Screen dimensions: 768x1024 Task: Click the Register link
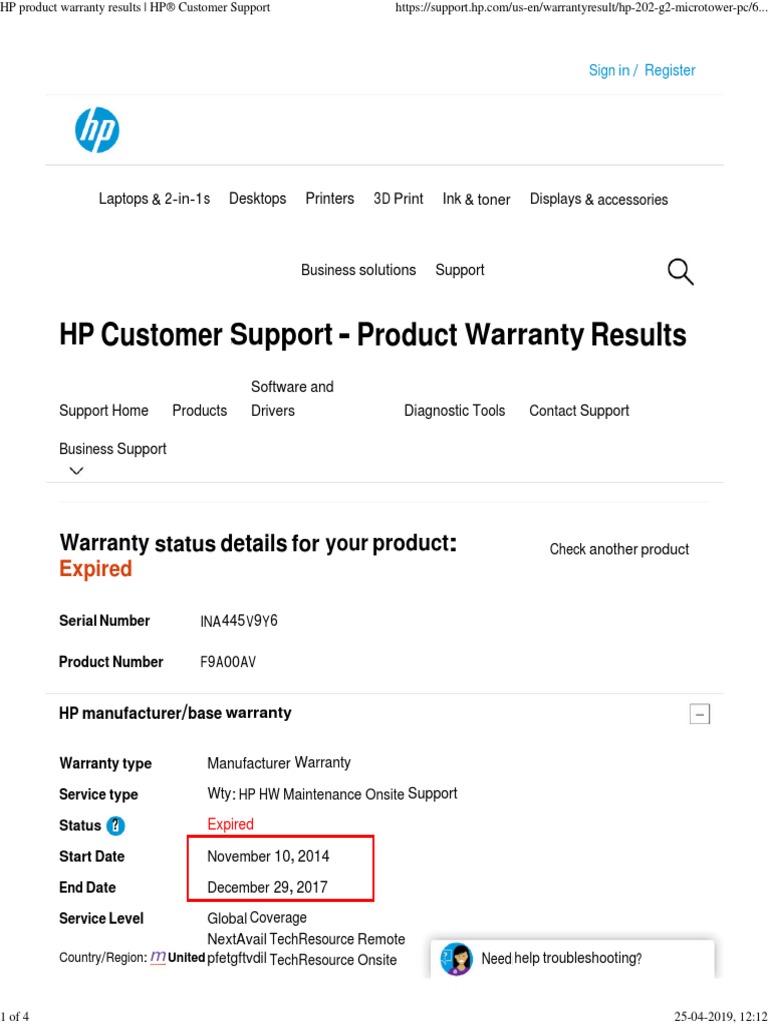[x=670, y=70]
